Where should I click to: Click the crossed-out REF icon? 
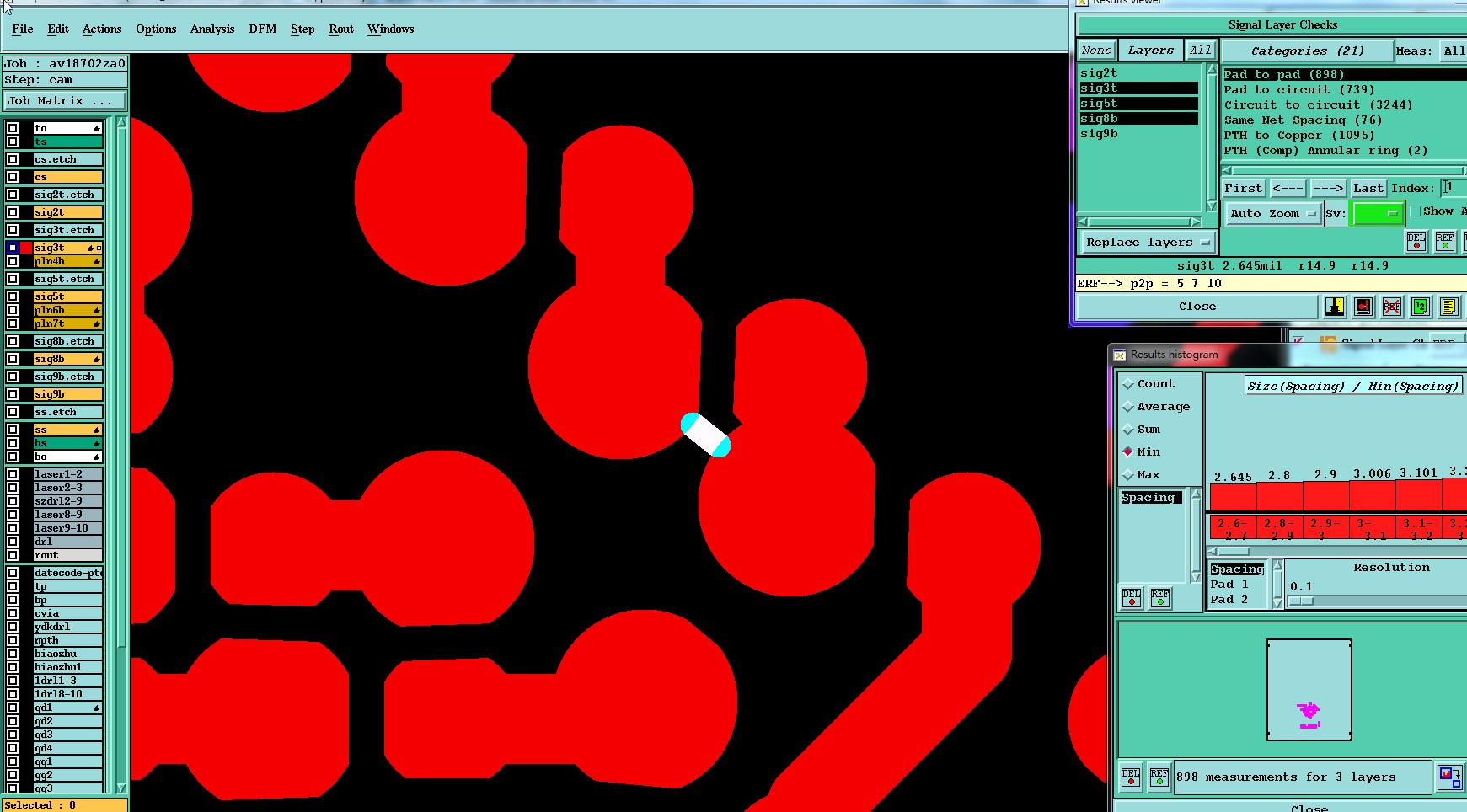[1392, 307]
